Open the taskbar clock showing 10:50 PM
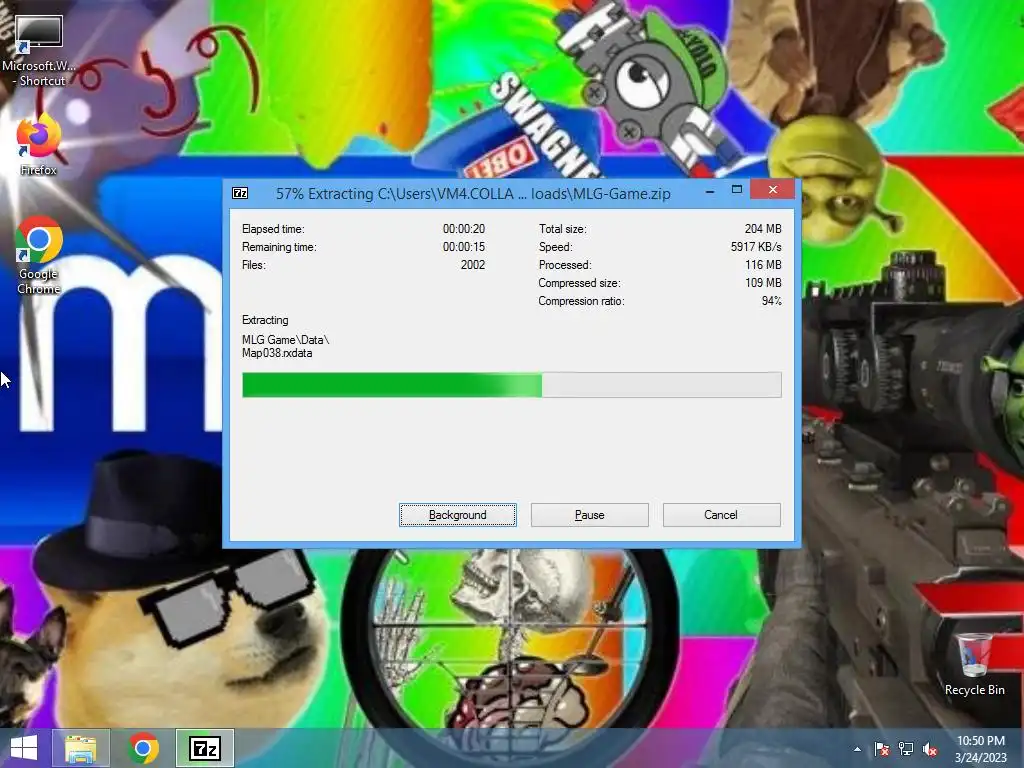Viewport: 1024px width, 768px height. (x=980, y=749)
